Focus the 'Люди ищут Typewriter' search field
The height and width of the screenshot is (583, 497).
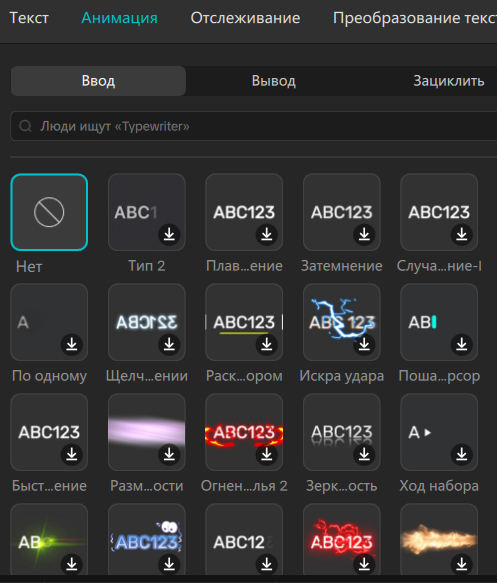coord(254,126)
